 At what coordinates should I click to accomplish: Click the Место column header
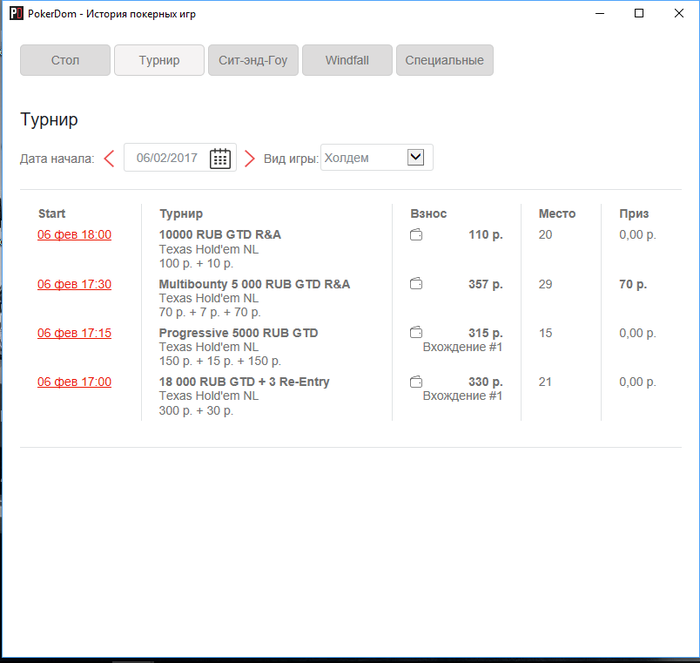[x=557, y=213]
